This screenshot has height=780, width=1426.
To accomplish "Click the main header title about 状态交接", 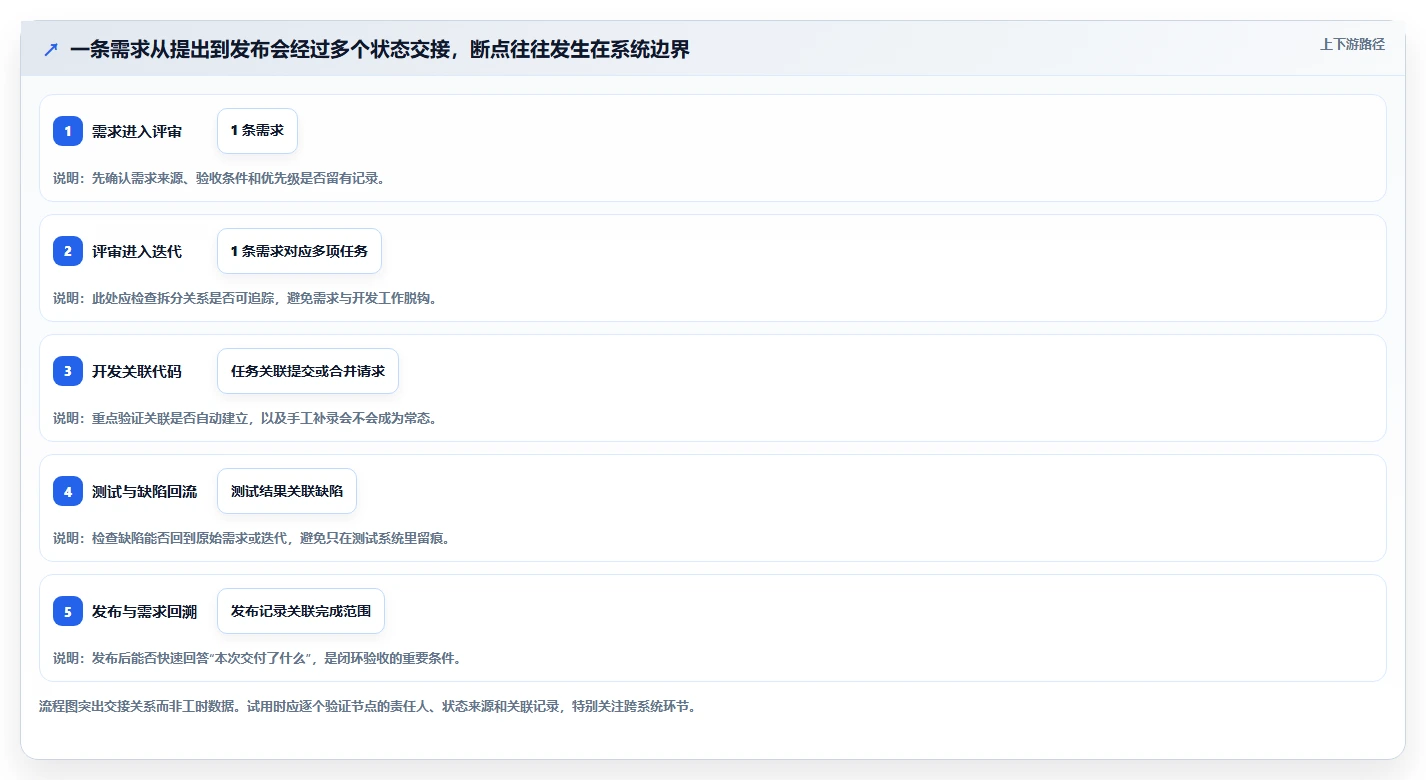I will point(380,49).
